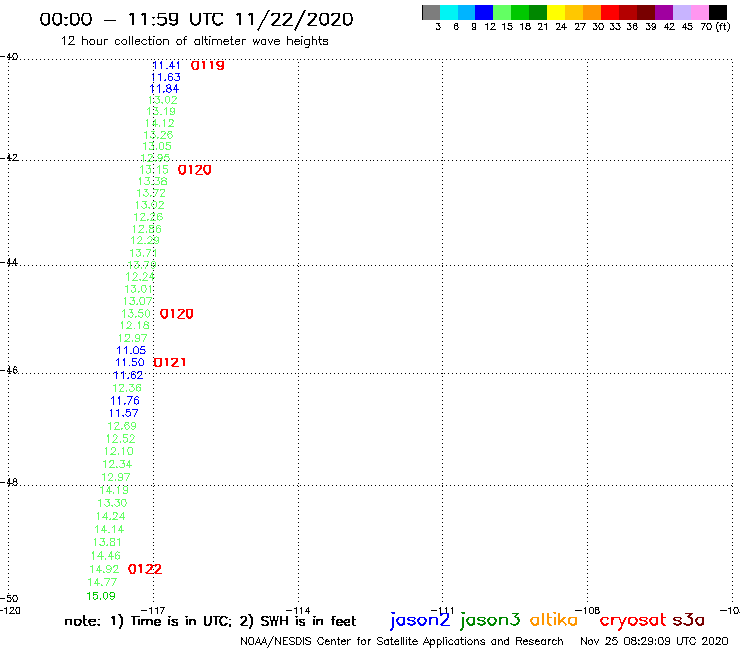Select the value '12.18'
740x650 pixels.
point(135,326)
